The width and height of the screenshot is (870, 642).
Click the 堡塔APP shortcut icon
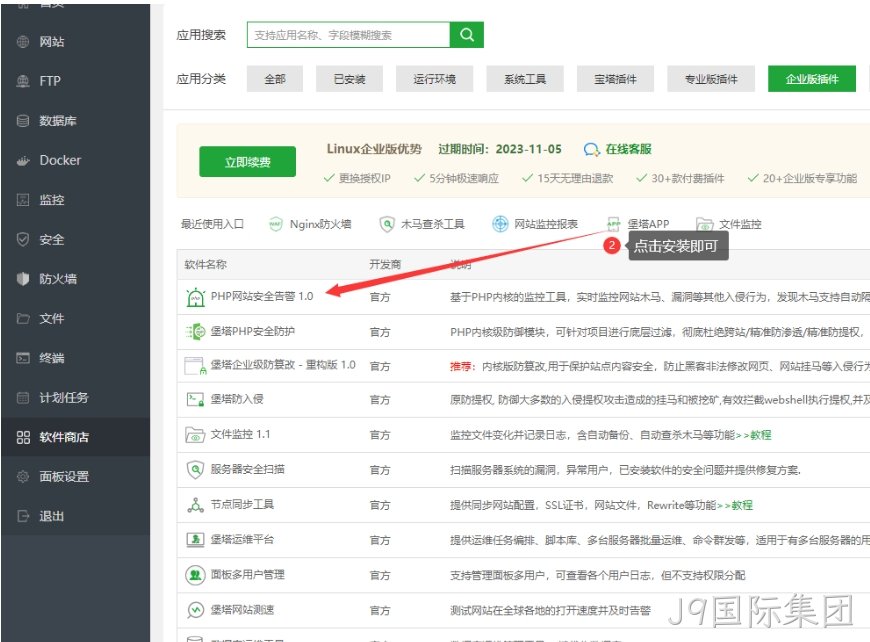coord(613,224)
